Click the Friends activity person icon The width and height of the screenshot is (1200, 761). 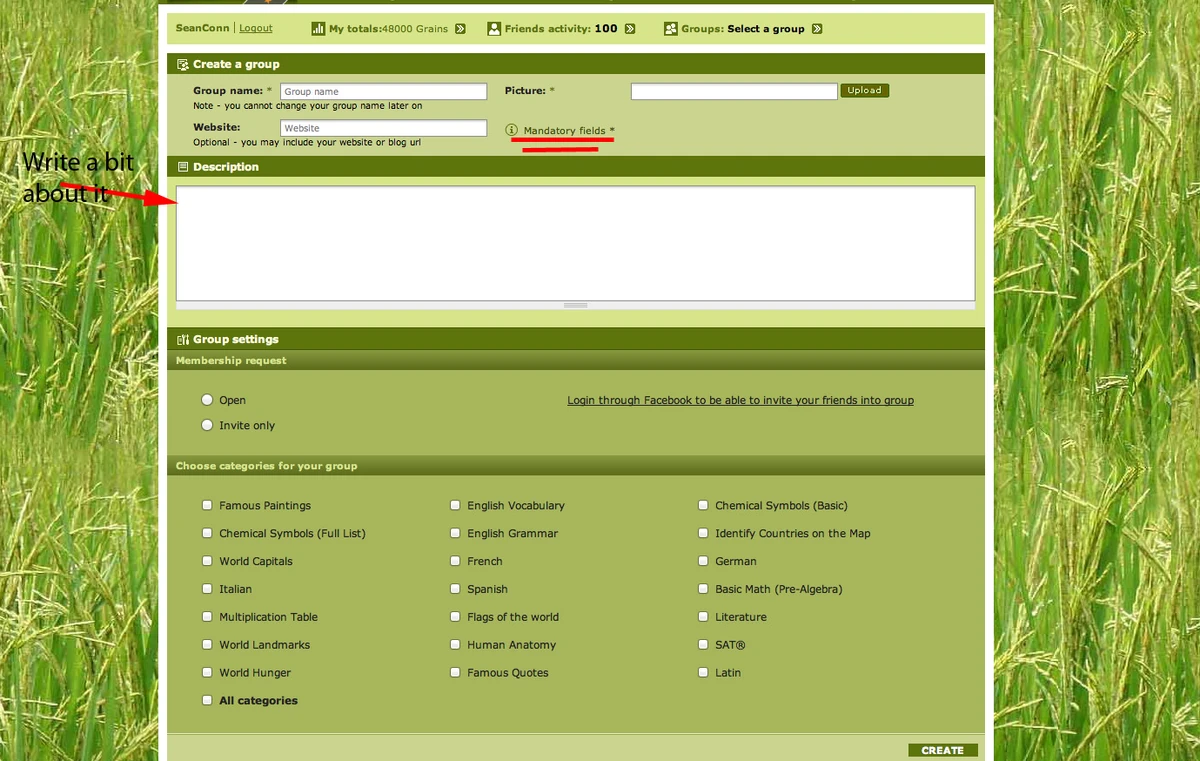(493, 28)
